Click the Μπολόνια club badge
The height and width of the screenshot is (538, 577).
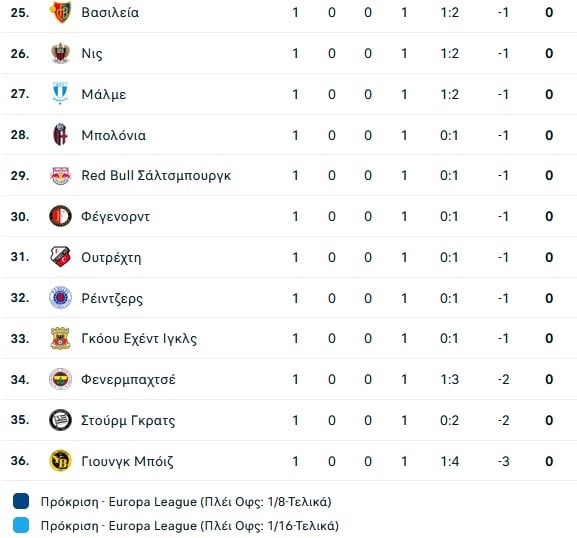60,135
